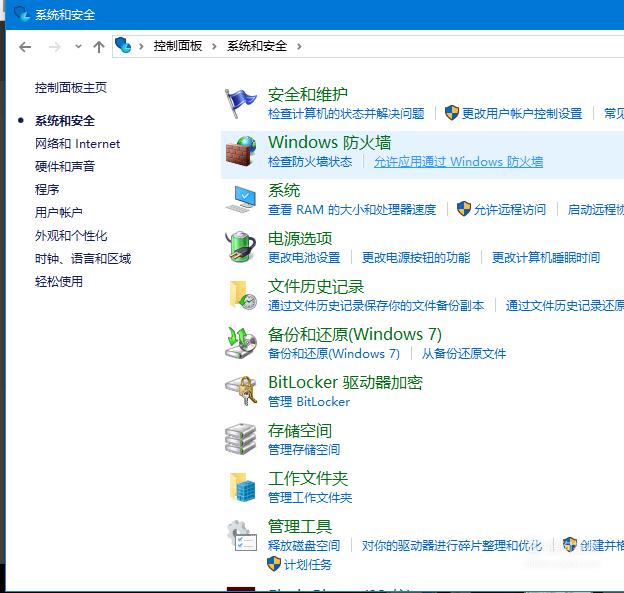
Task: Click the Backup and Restore icon
Action: 241,343
